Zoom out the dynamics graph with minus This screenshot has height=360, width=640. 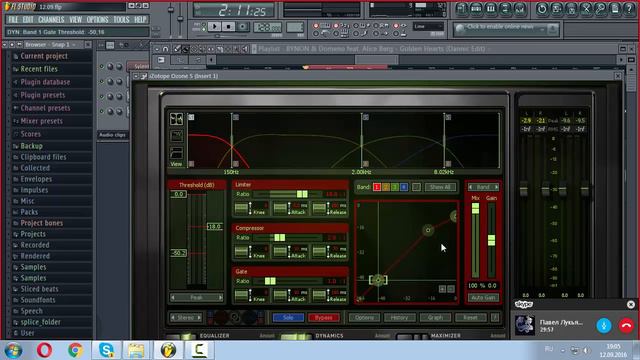451,289
